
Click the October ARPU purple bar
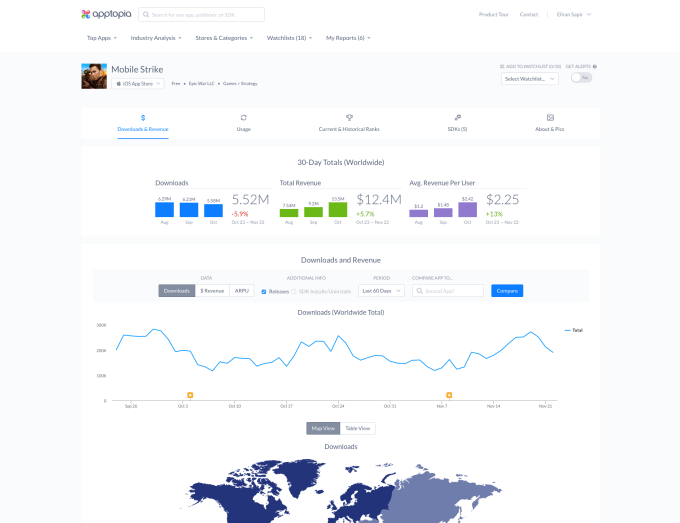coord(468,209)
